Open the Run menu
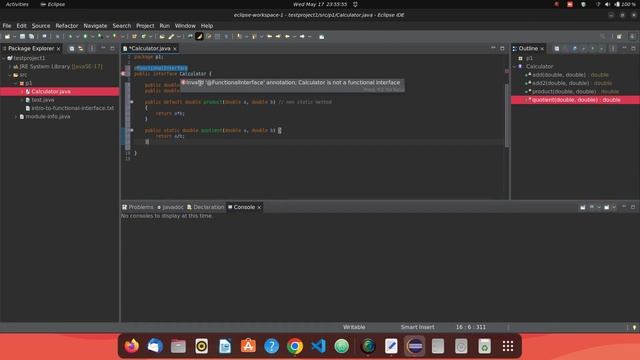 pyautogui.click(x=164, y=26)
